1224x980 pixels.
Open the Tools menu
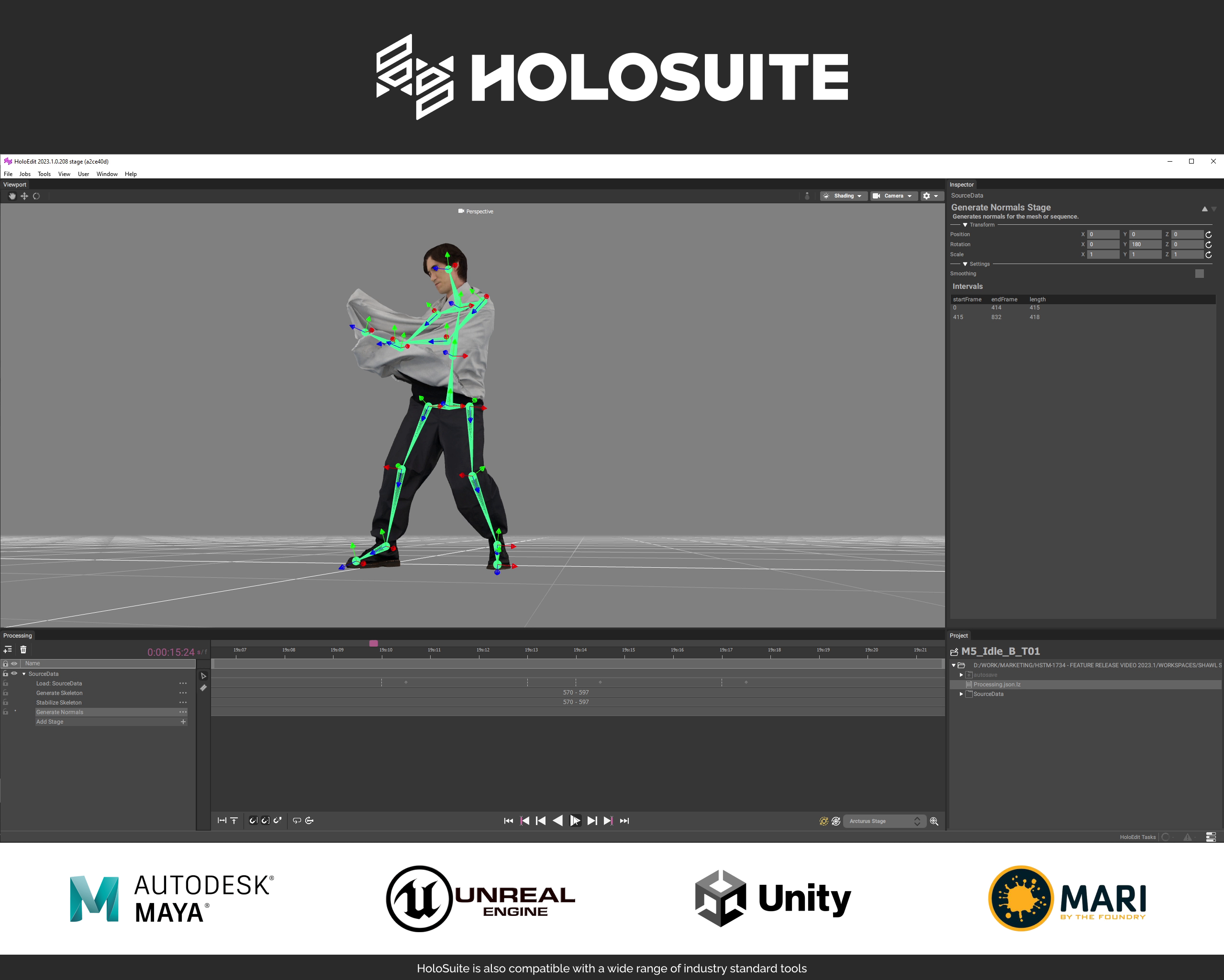pos(45,174)
